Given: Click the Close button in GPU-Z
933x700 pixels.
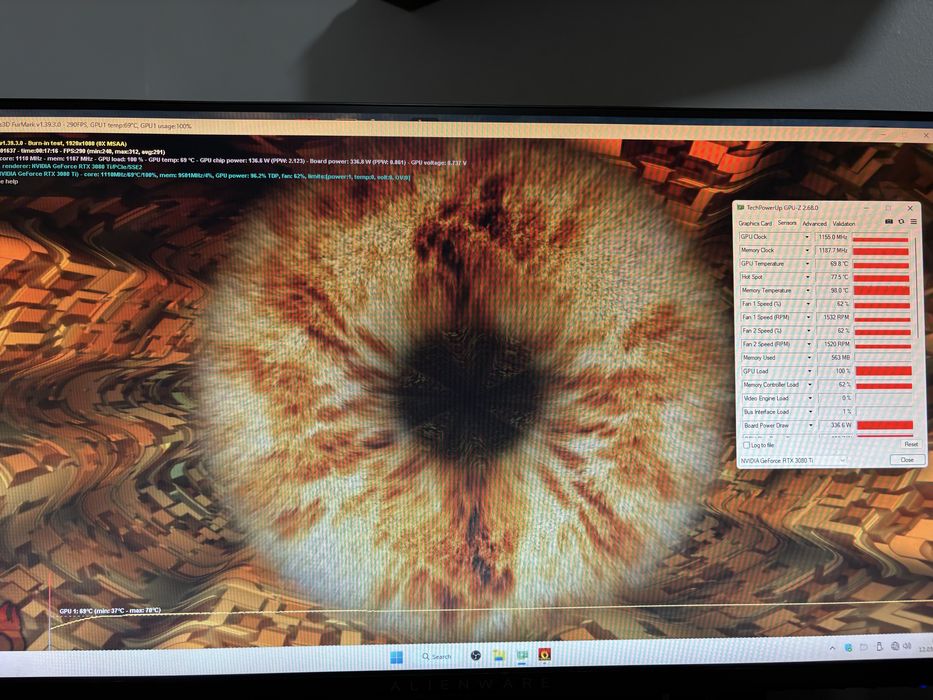Looking at the screenshot, I should coord(907,460).
